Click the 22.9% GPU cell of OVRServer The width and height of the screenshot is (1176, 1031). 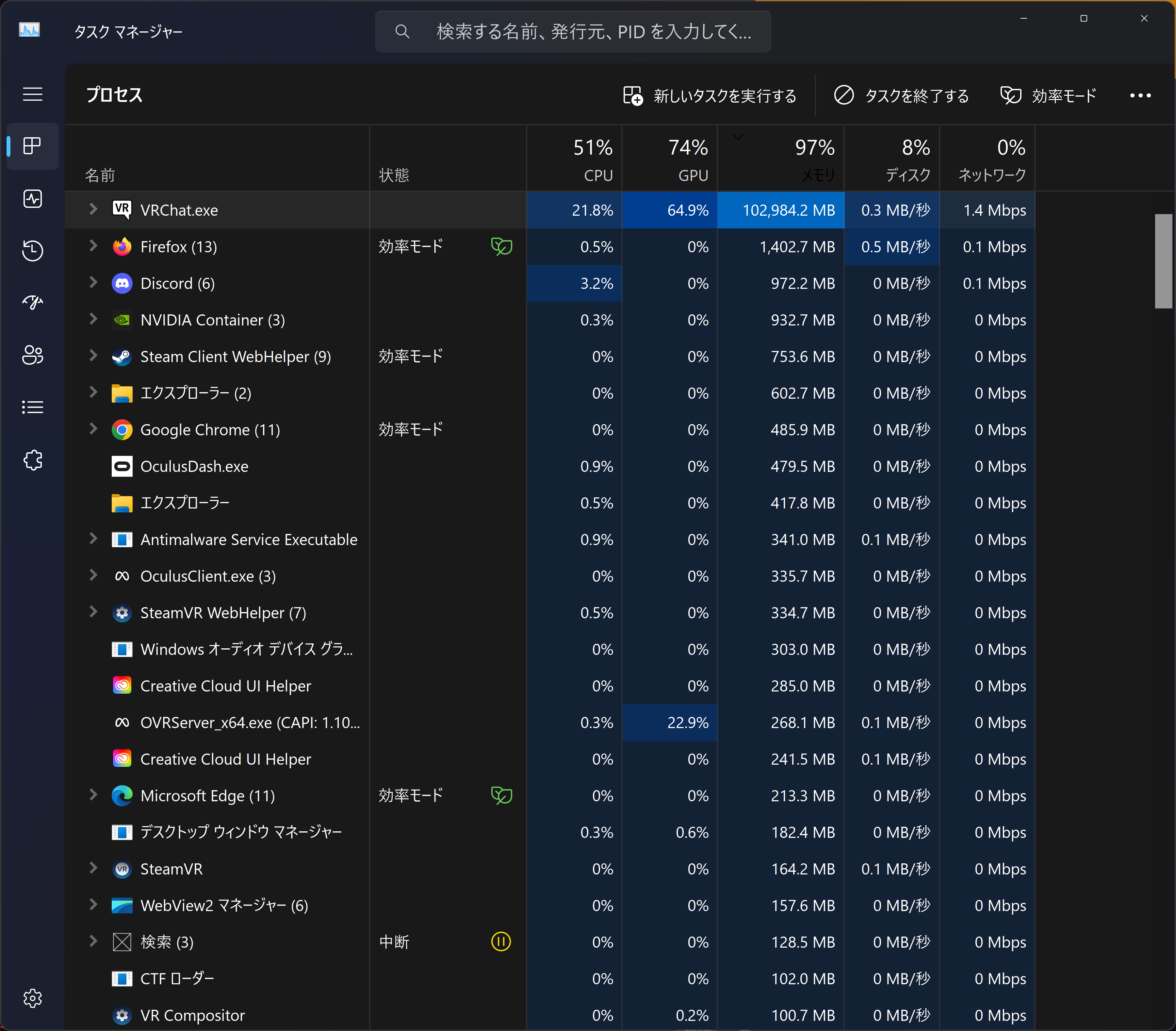pyautogui.click(x=670, y=723)
